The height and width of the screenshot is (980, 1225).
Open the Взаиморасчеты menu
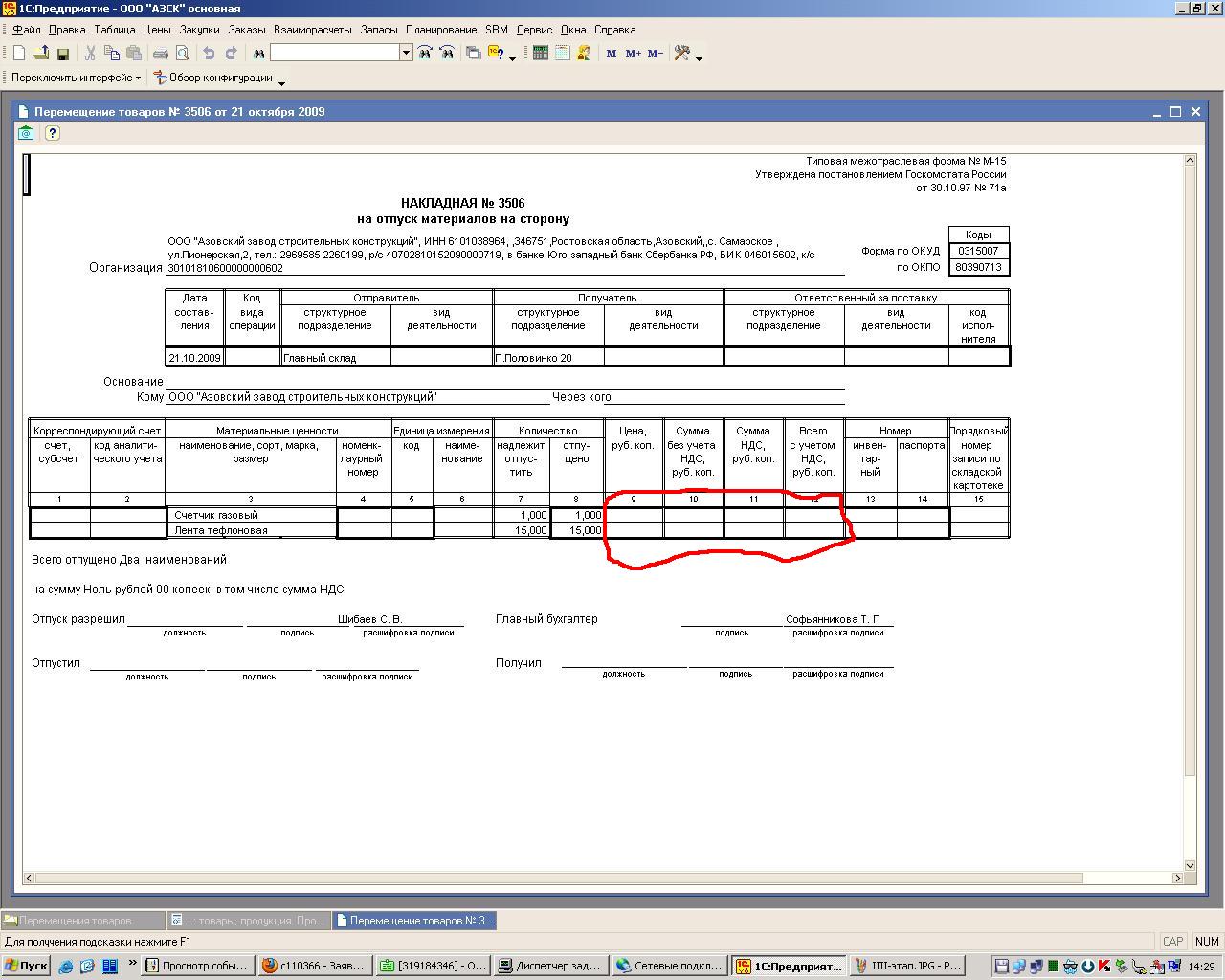click(313, 30)
